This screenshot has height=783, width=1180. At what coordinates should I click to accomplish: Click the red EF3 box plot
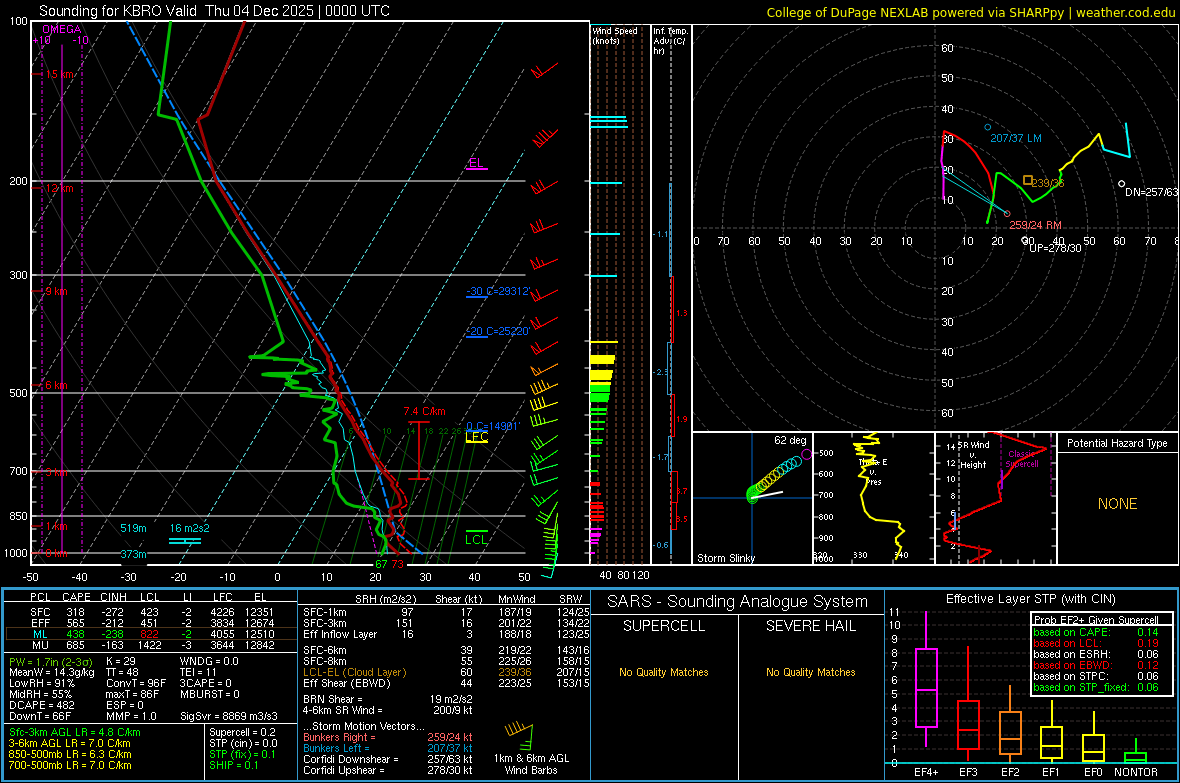tap(968, 704)
